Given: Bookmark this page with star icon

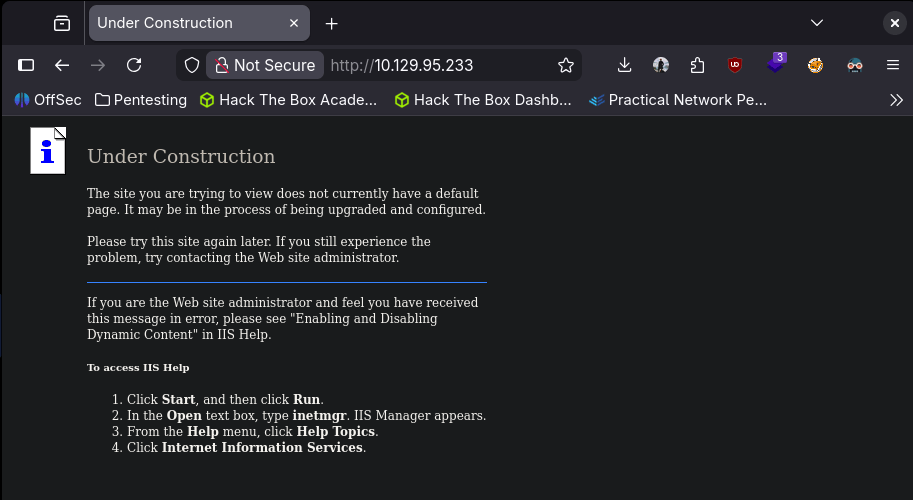Looking at the screenshot, I should (x=566, y=65).
